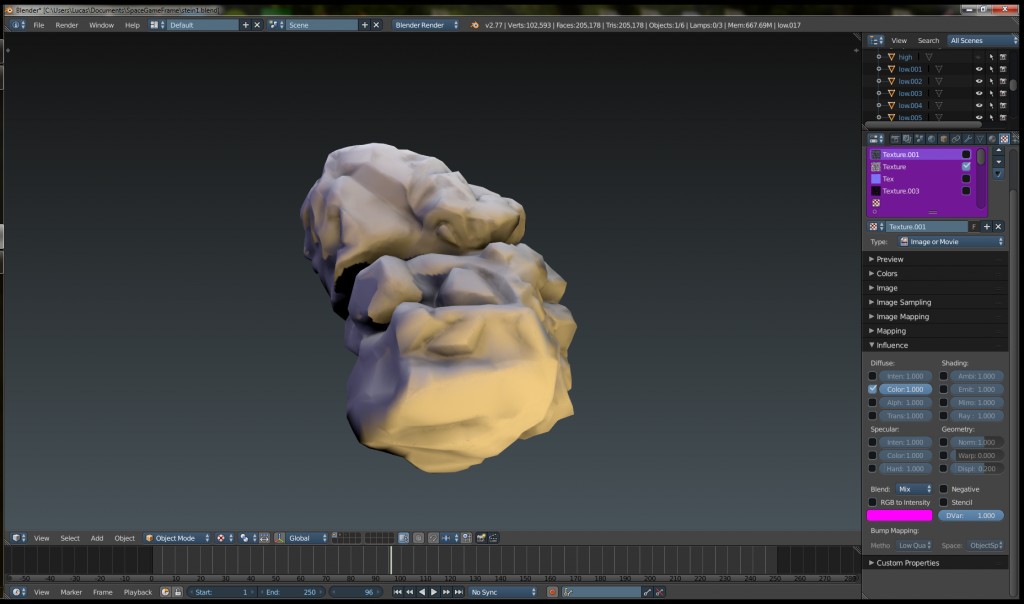The image size is (1024, 604).
Task: Expand the Image Mapping panel
Action: click(900, 316)
